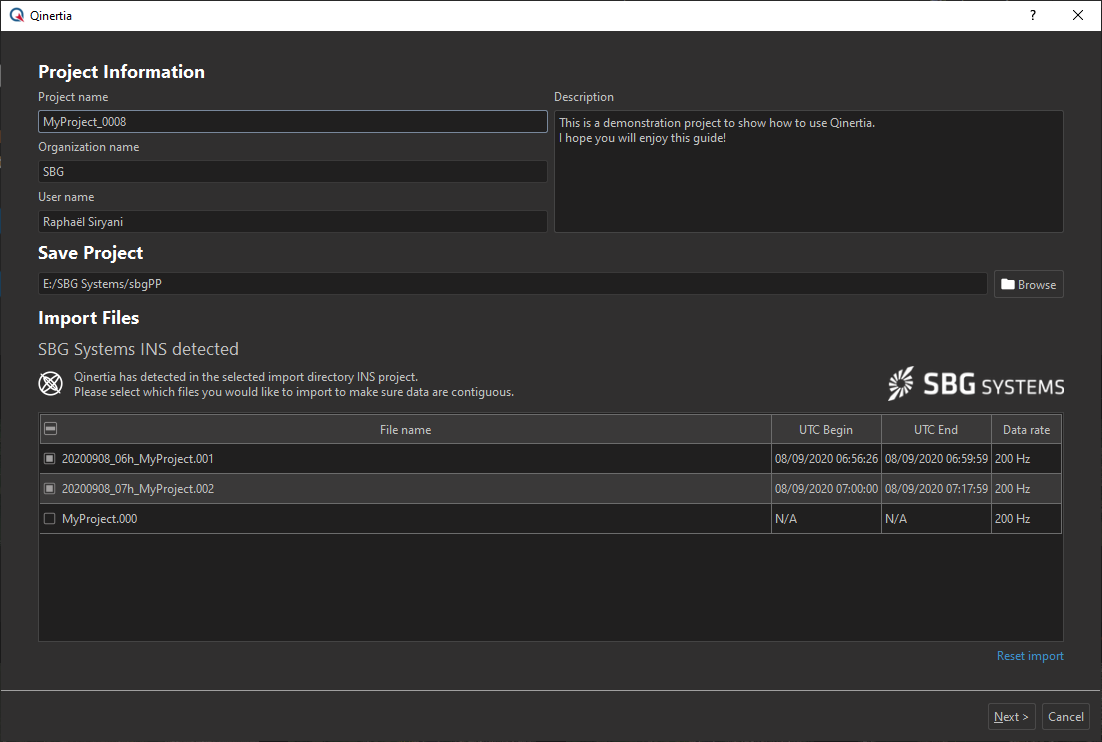The height and width of the screenshot is (742, 1102).
Task: Click the SBG Systems logo
Action: [x=975, y=385]
